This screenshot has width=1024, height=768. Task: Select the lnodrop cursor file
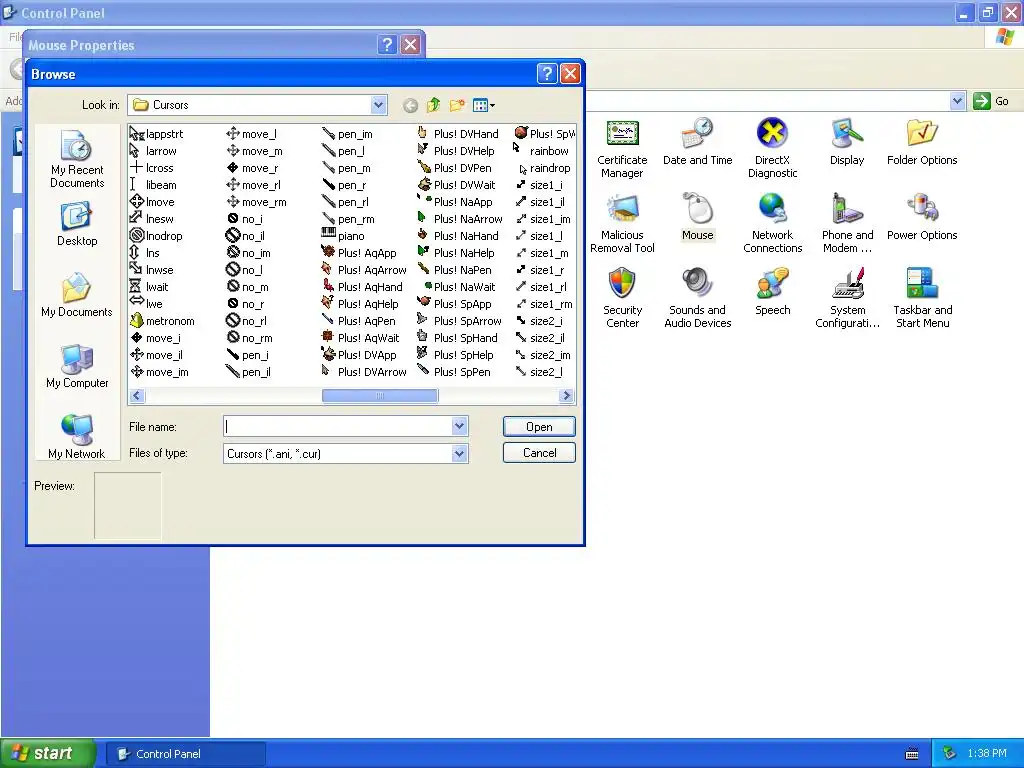coord(156,236)
